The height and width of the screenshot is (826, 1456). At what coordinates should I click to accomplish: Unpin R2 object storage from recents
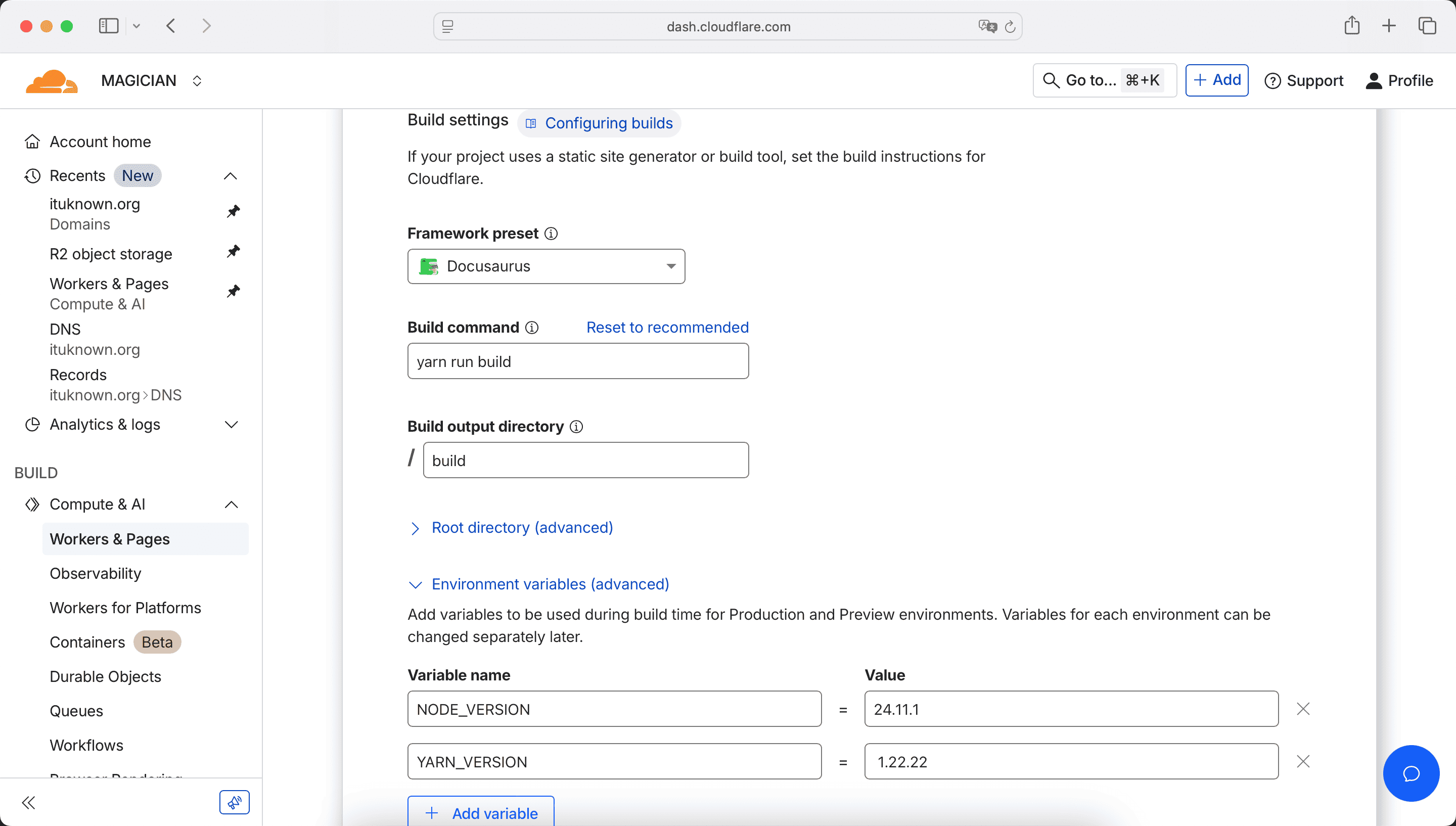[x=233, y=251]
